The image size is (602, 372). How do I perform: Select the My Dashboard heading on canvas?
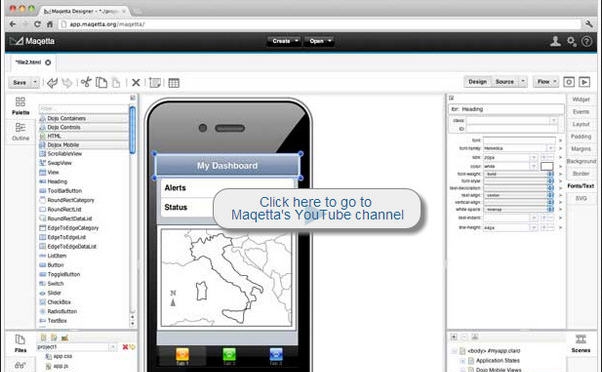pos(227,165)
